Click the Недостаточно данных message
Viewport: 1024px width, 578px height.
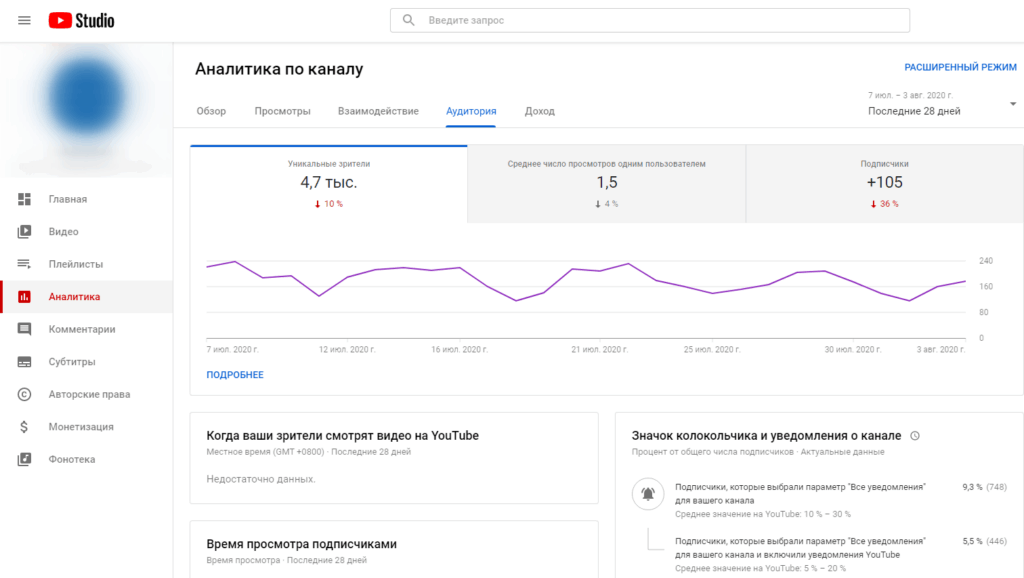[x=261, y=479]
